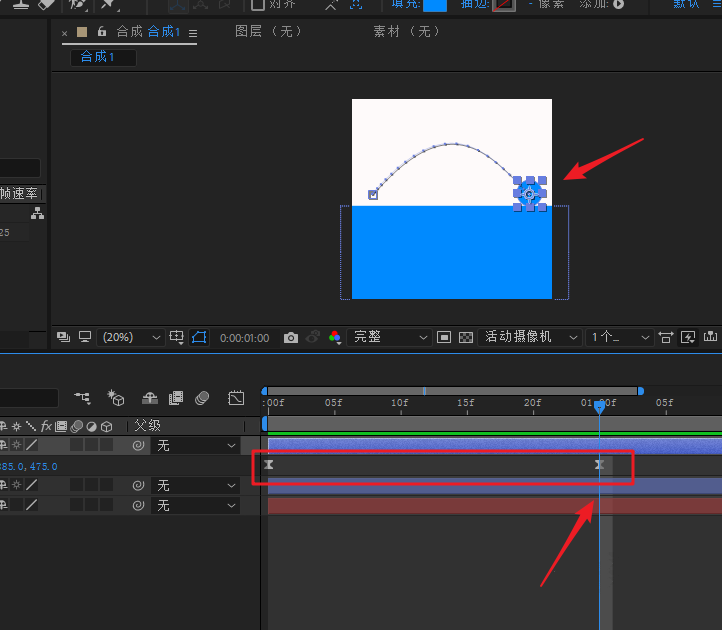Open first layer's 父级 parent dropdown
722x630 pixels.
click(x=196, y=446)
